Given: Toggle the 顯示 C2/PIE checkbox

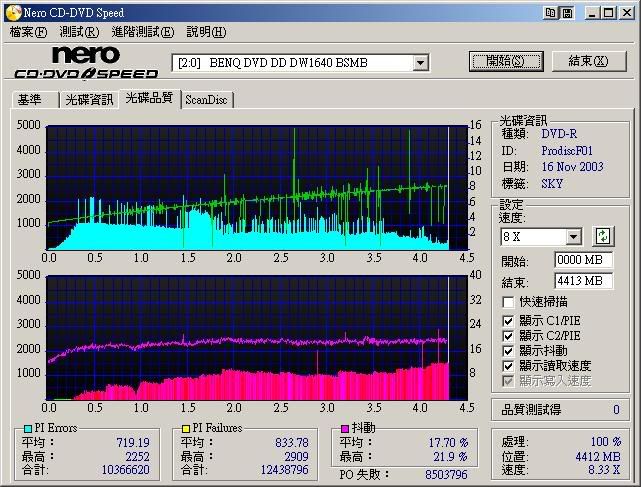Looking at the screenshot, I should [x=508, y=336].
